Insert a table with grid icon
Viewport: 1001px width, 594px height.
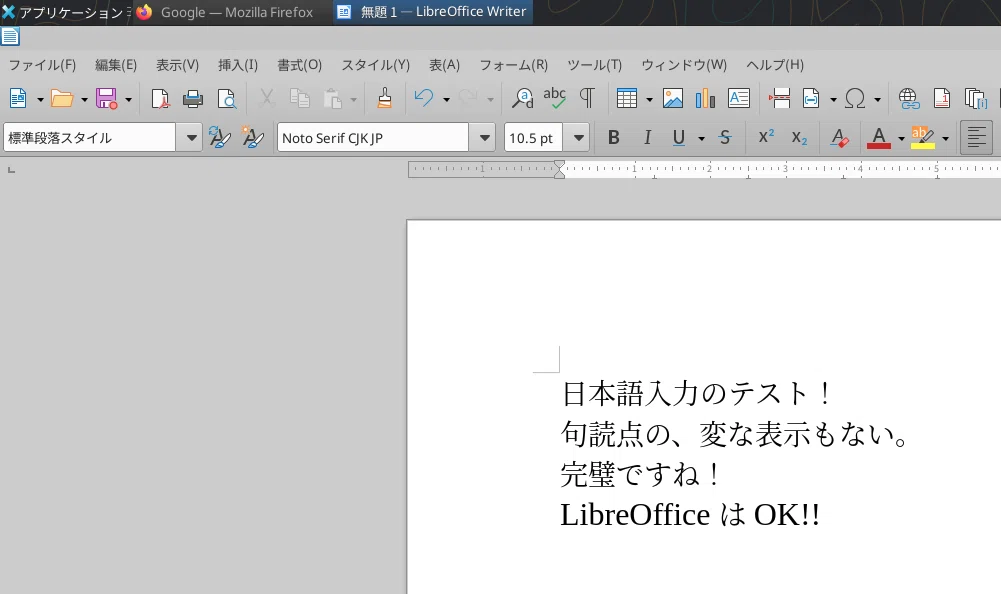pyautogui.click(x=627, y=98)
